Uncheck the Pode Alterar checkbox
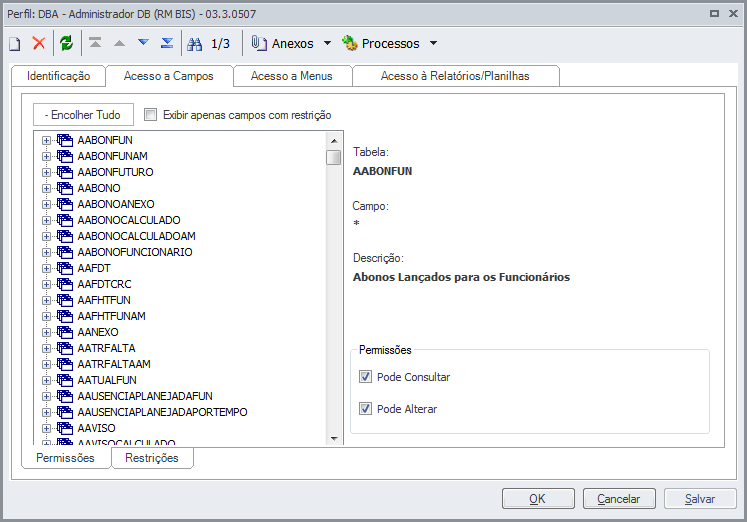Screen dimensions: 747x522 pos(366,409)
